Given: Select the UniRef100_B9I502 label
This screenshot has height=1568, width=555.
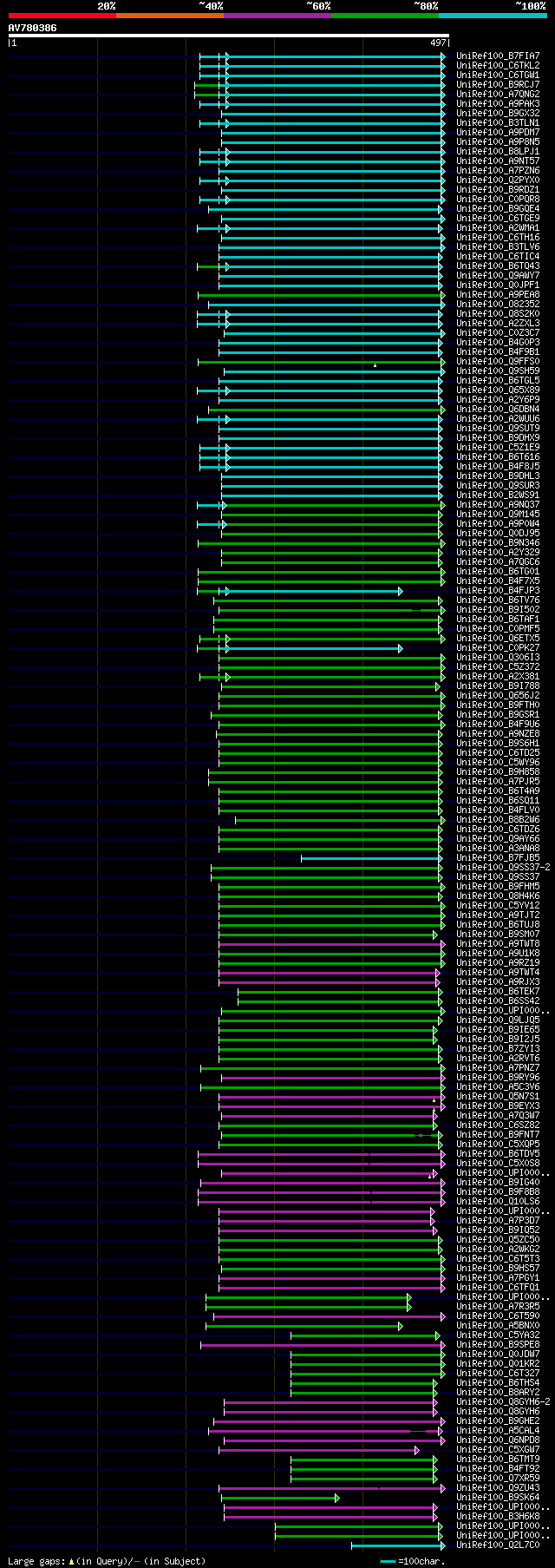Looking at the screenshot, I should [x=498, y=610].
